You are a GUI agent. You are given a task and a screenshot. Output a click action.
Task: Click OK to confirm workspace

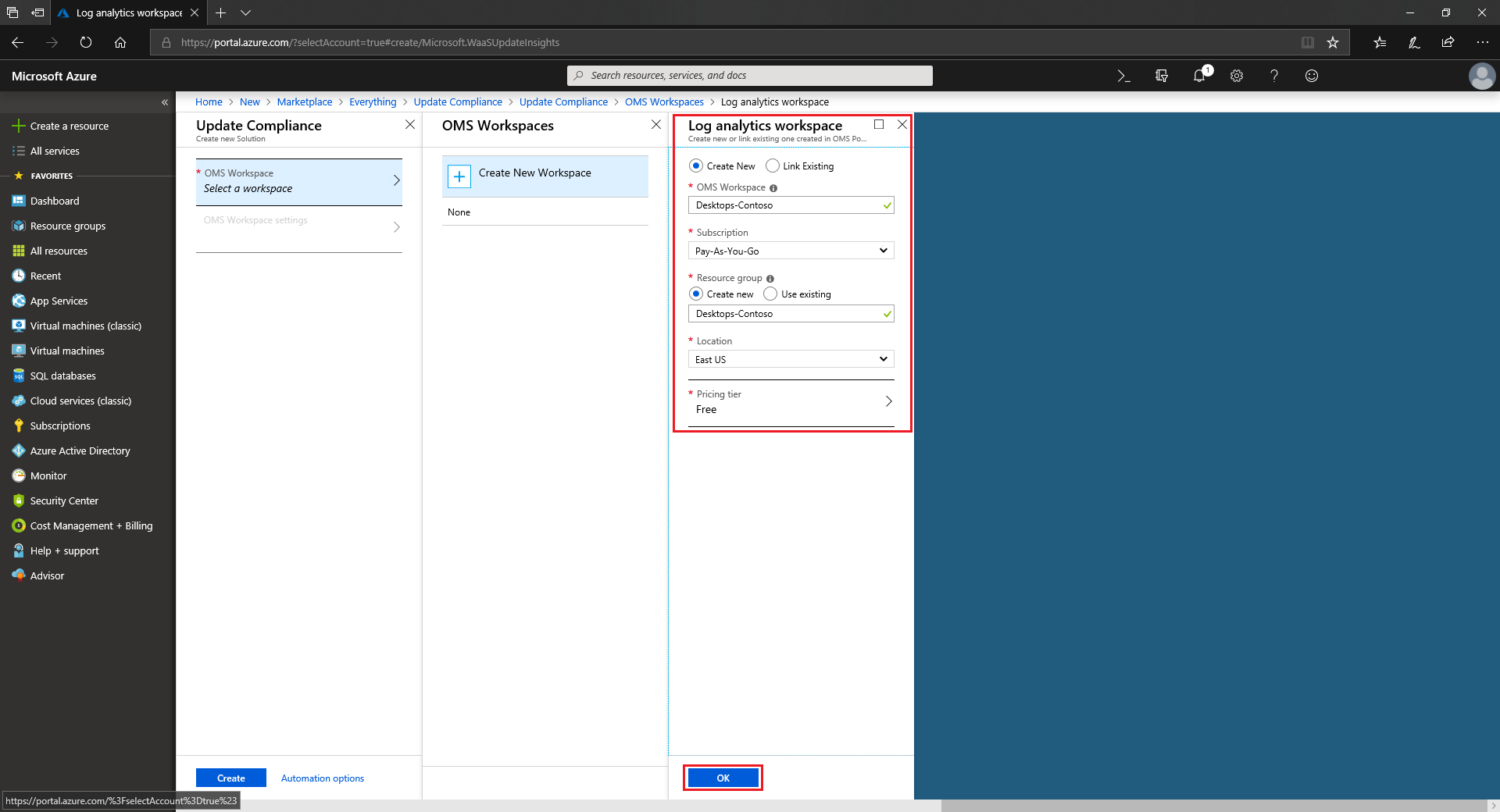pyautogui.click(x=723, y=778)
